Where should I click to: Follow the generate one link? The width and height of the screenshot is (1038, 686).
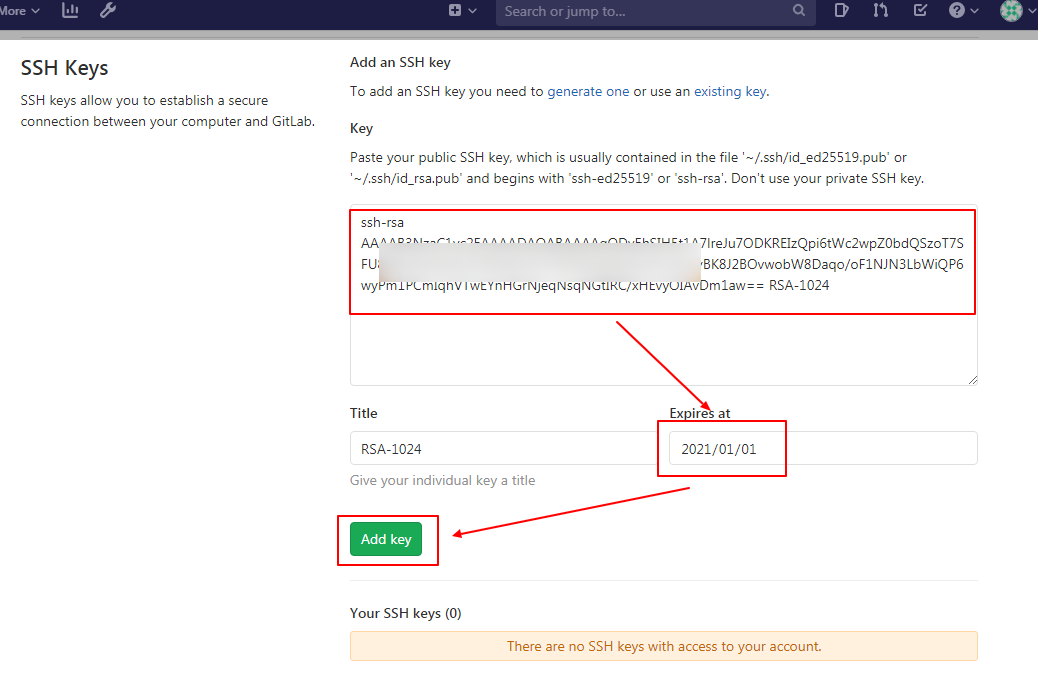click(x=588, y=91)
